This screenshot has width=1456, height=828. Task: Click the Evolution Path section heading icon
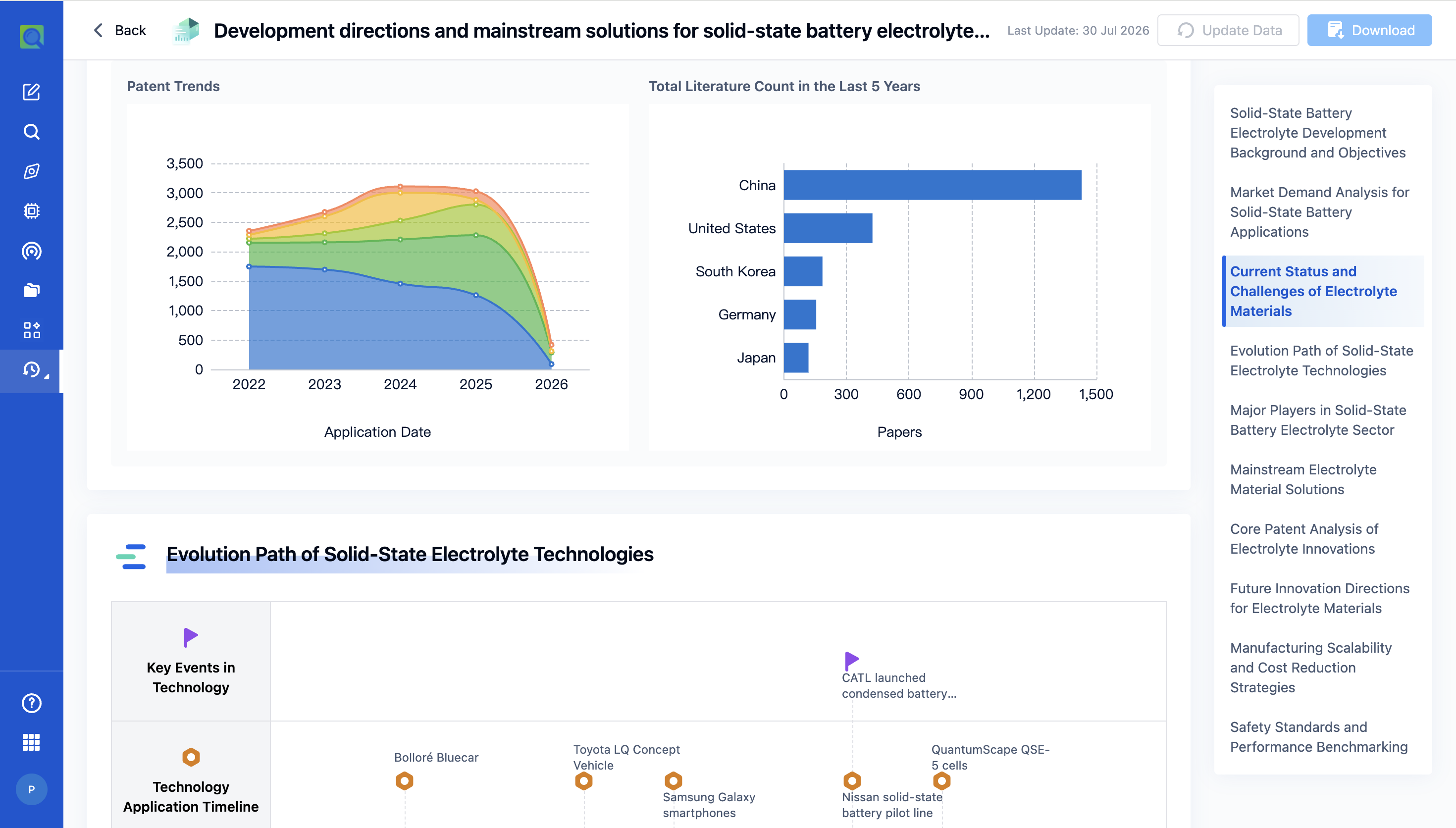[131, 556]
